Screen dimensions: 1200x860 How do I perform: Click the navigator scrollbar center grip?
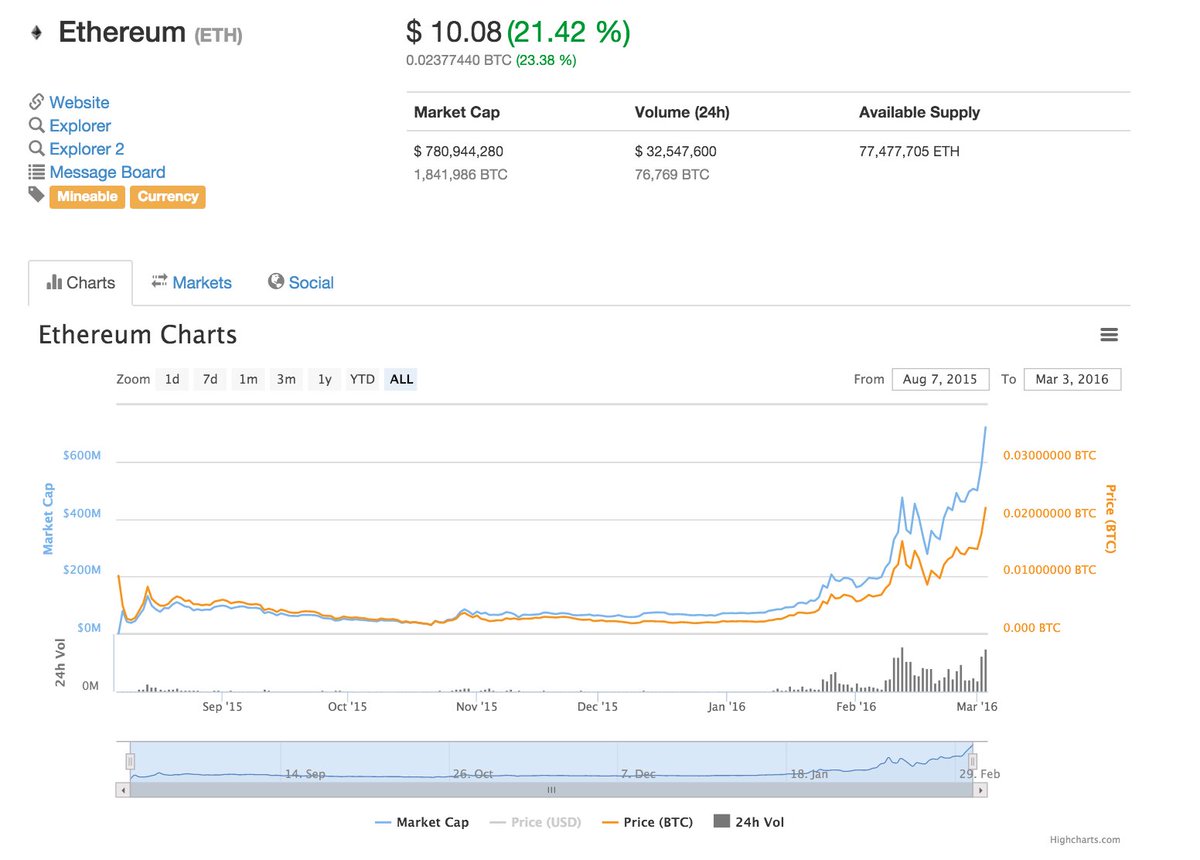pos(550,790)
